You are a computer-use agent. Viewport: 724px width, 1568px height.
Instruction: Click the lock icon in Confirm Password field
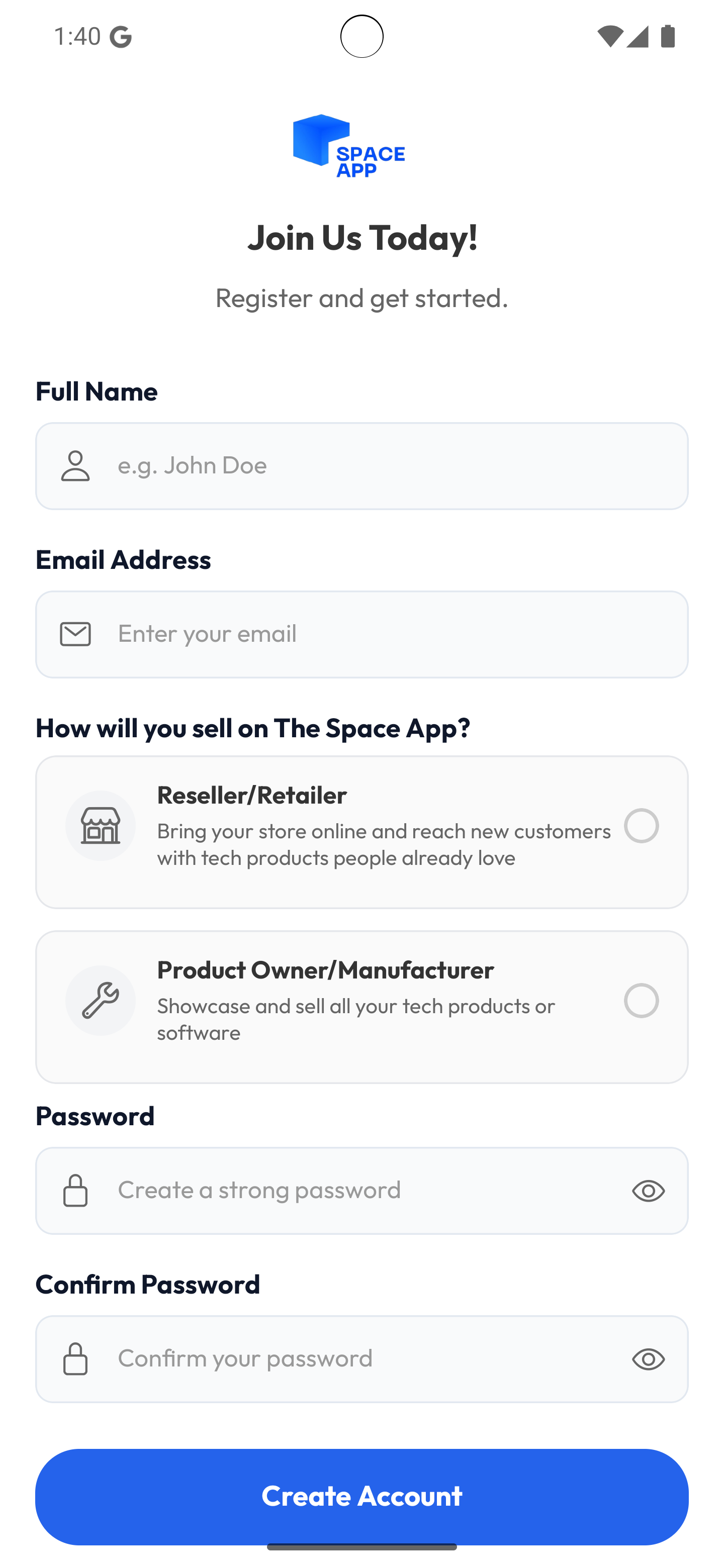(75, 1358)
